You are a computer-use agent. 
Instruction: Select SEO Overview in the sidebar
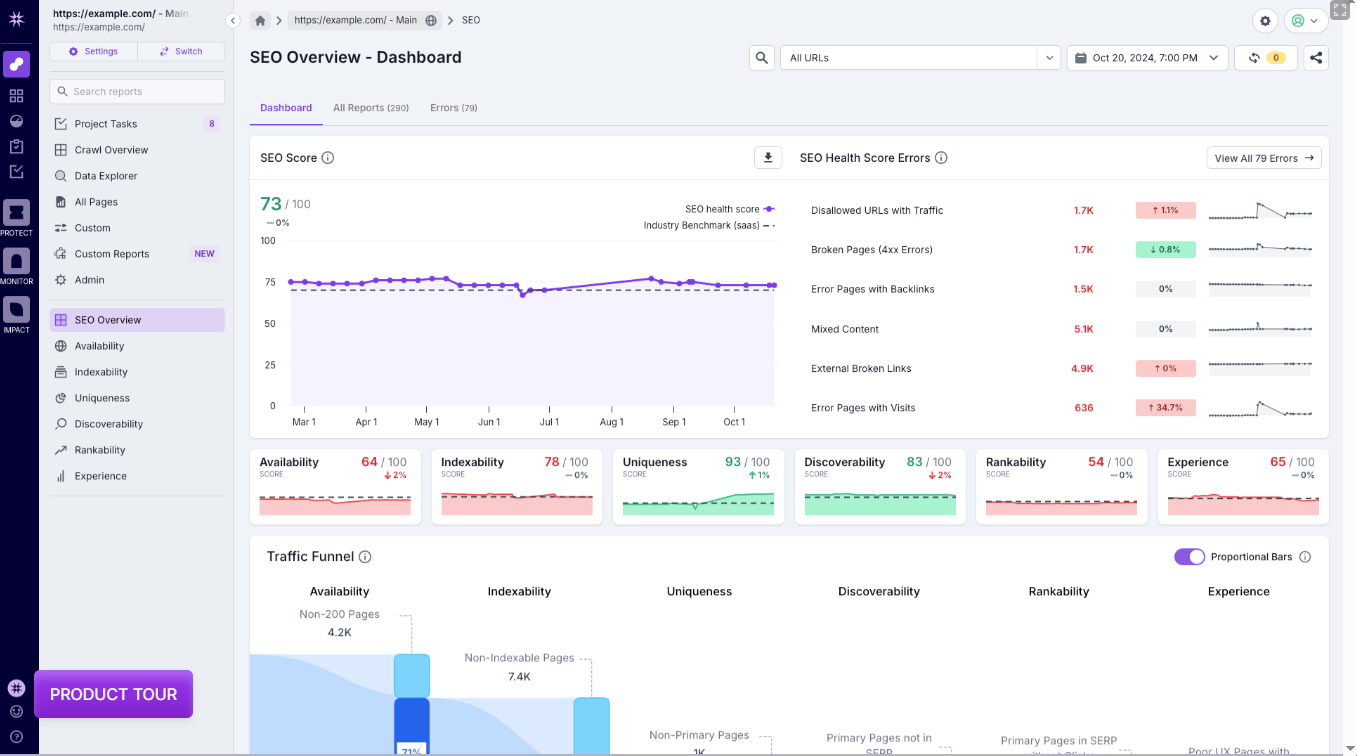(137, 320)
